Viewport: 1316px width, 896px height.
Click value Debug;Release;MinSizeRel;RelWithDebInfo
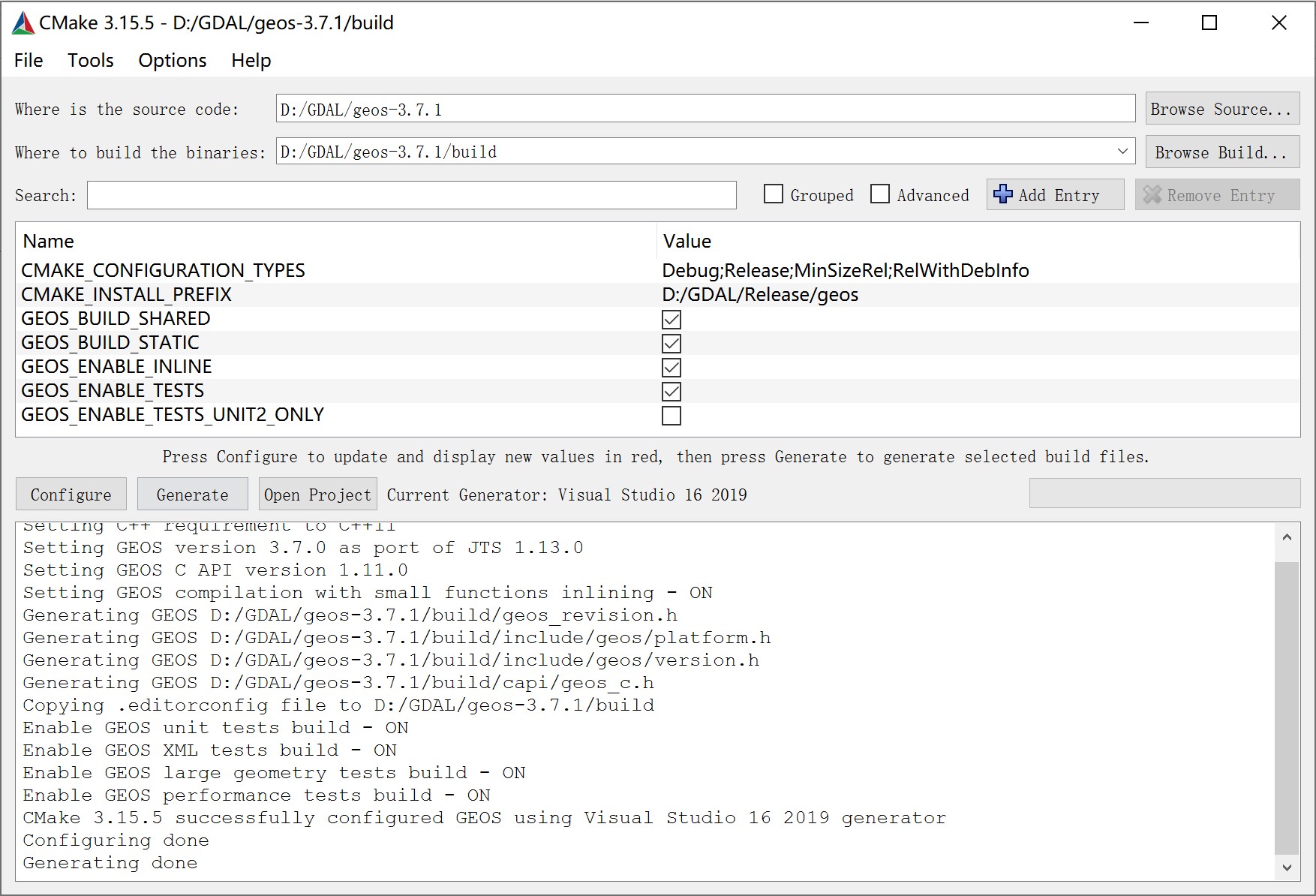tap(846, 270)
